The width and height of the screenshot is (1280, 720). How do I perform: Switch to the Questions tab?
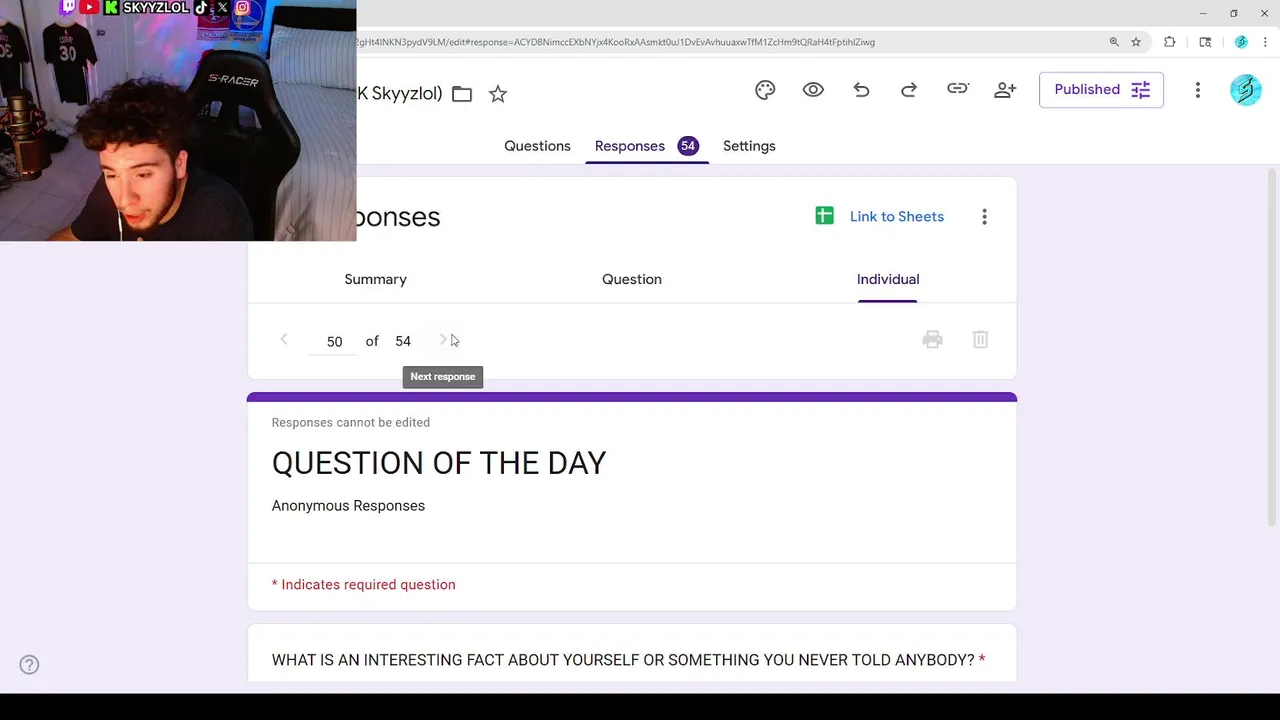pos(537,146)
